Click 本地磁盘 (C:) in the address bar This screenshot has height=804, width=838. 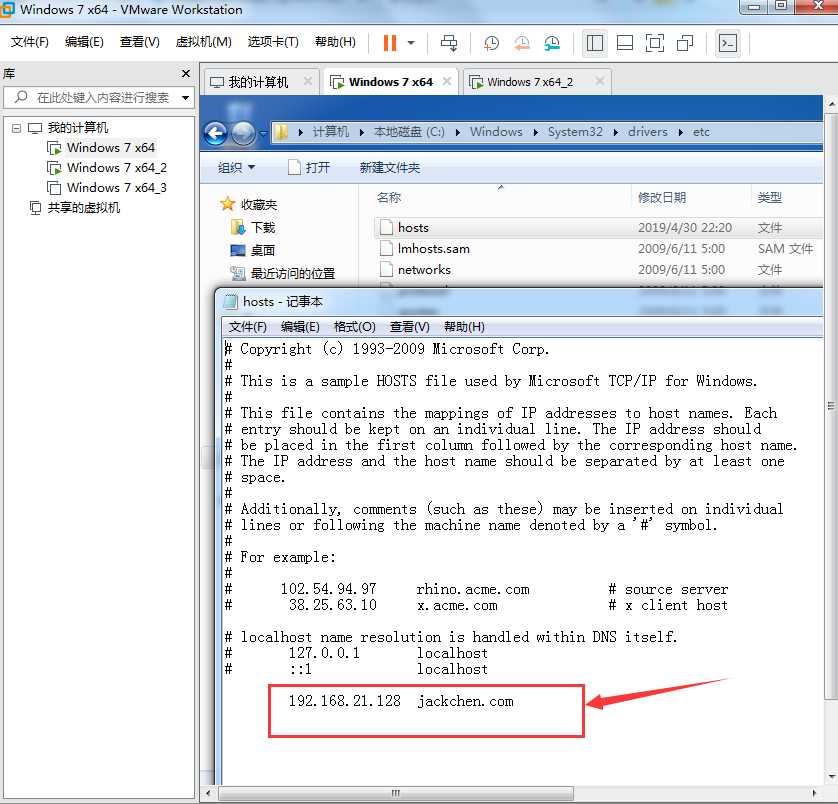pyautogui.click(x=409, y=132)
